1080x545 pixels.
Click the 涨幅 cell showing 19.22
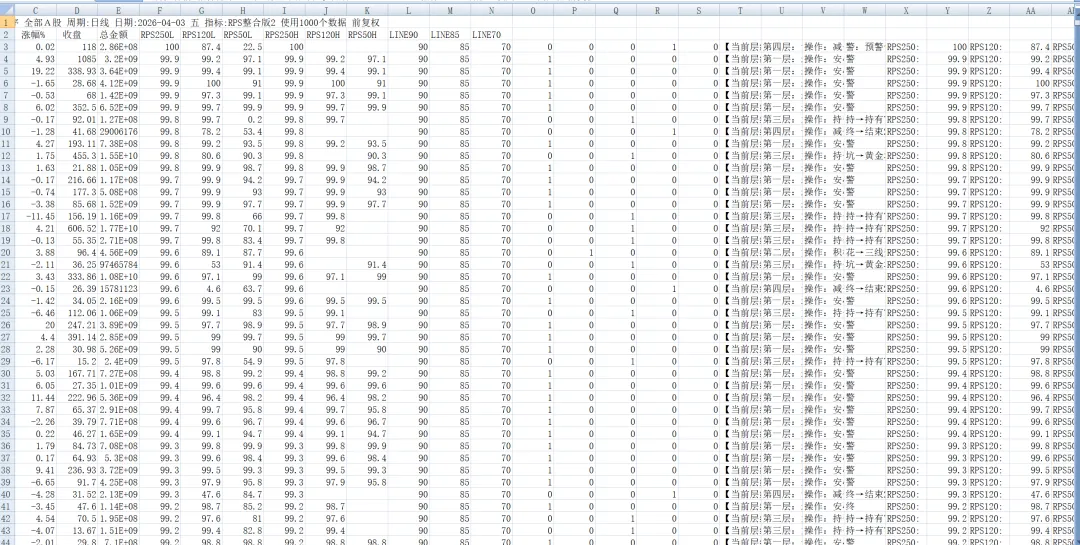(x=35, y=72)
